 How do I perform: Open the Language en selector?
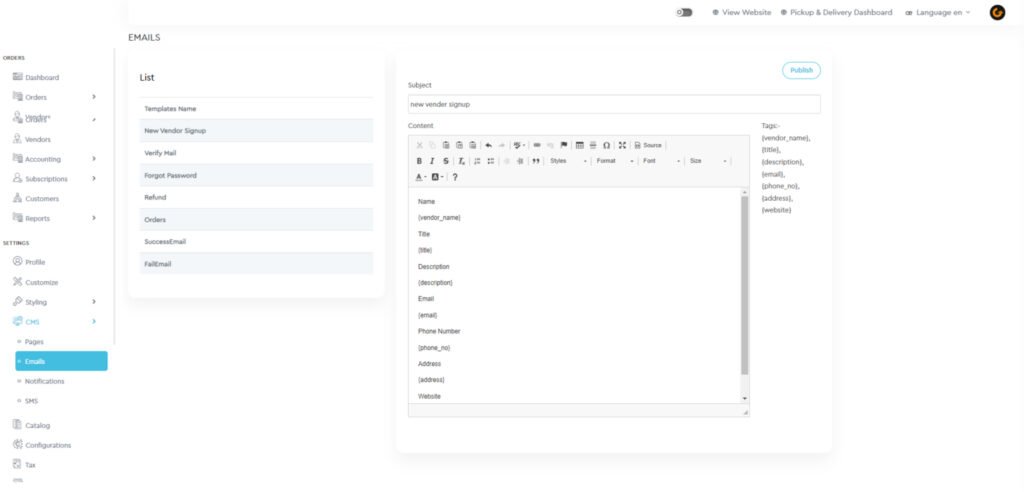pos(937,12)
